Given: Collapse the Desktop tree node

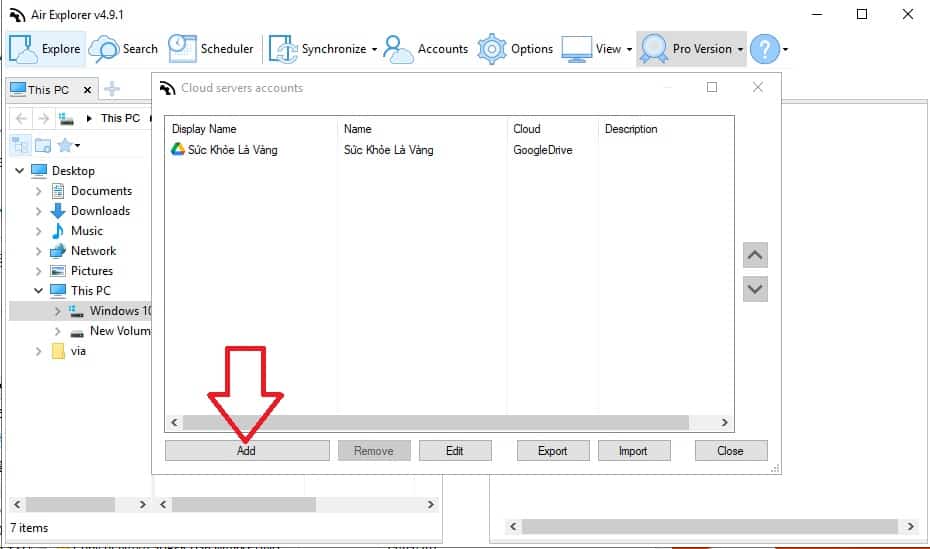Looking at the screenshot, I should click(x=20, y=171).
